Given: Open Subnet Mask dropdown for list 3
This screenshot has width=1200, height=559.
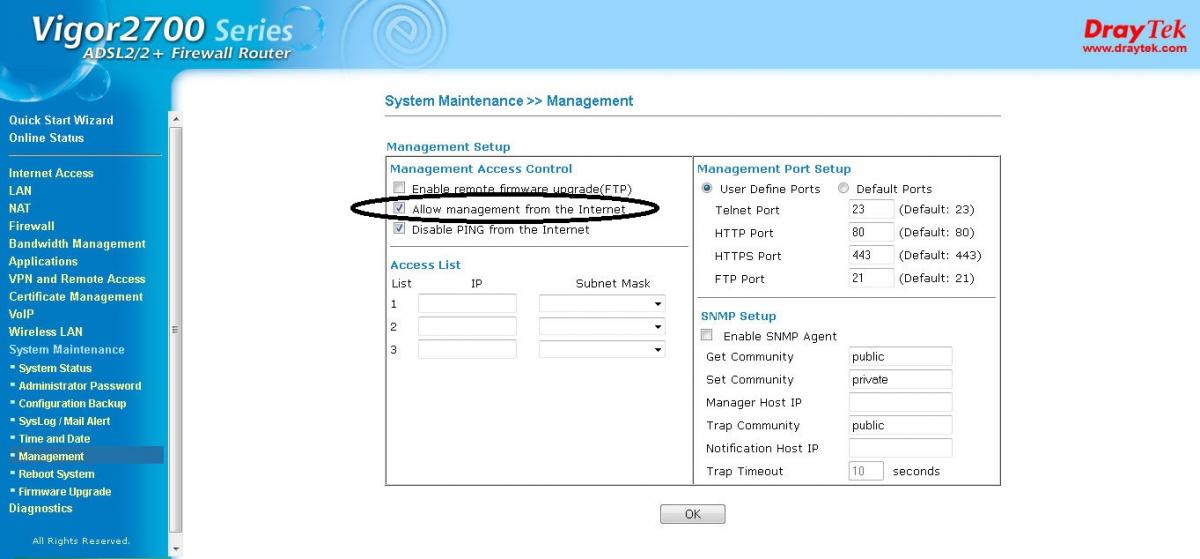Looking at the screenshot, I should [x=602, y=349].
